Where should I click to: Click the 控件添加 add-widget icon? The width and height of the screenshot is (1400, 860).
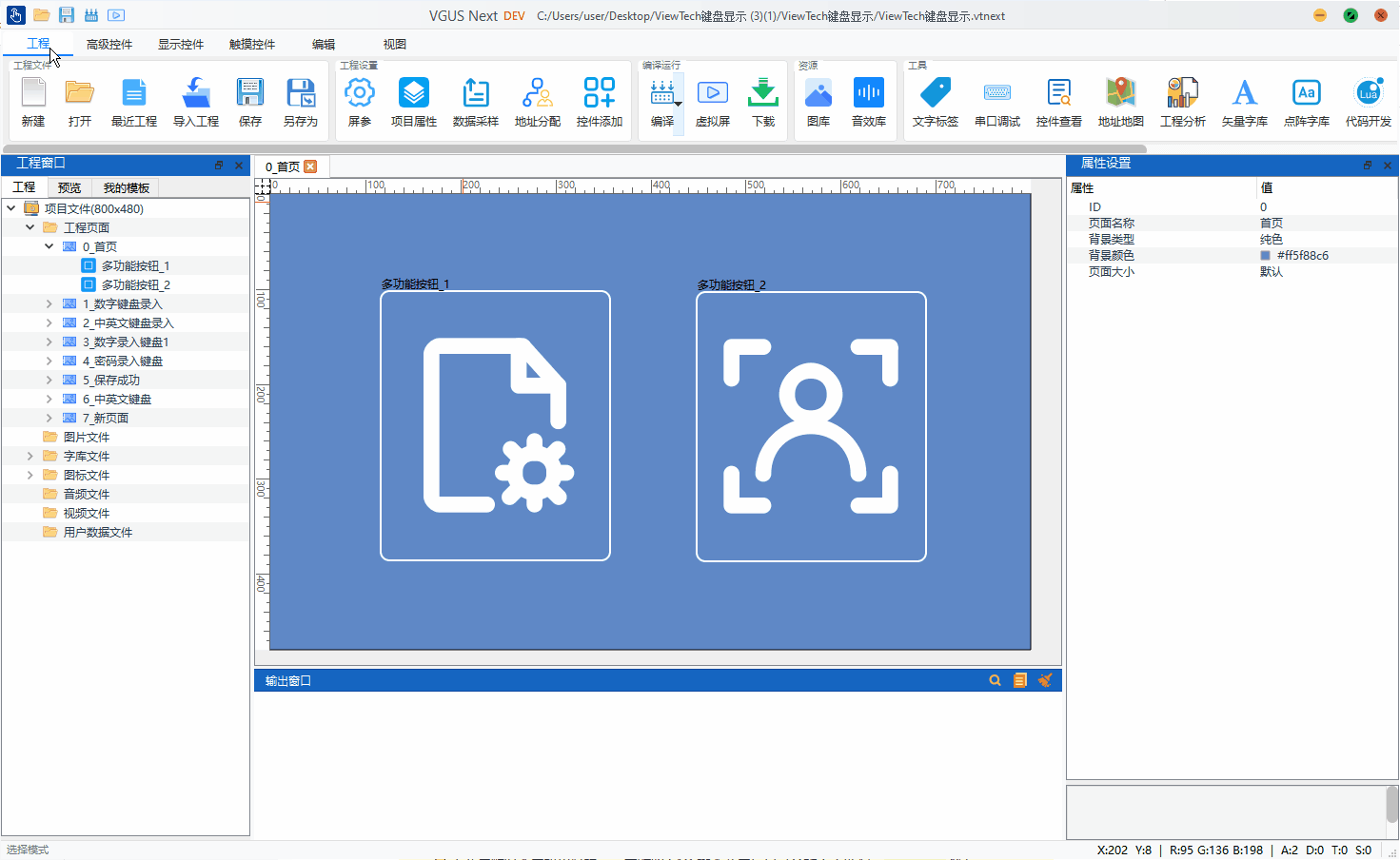600,102
